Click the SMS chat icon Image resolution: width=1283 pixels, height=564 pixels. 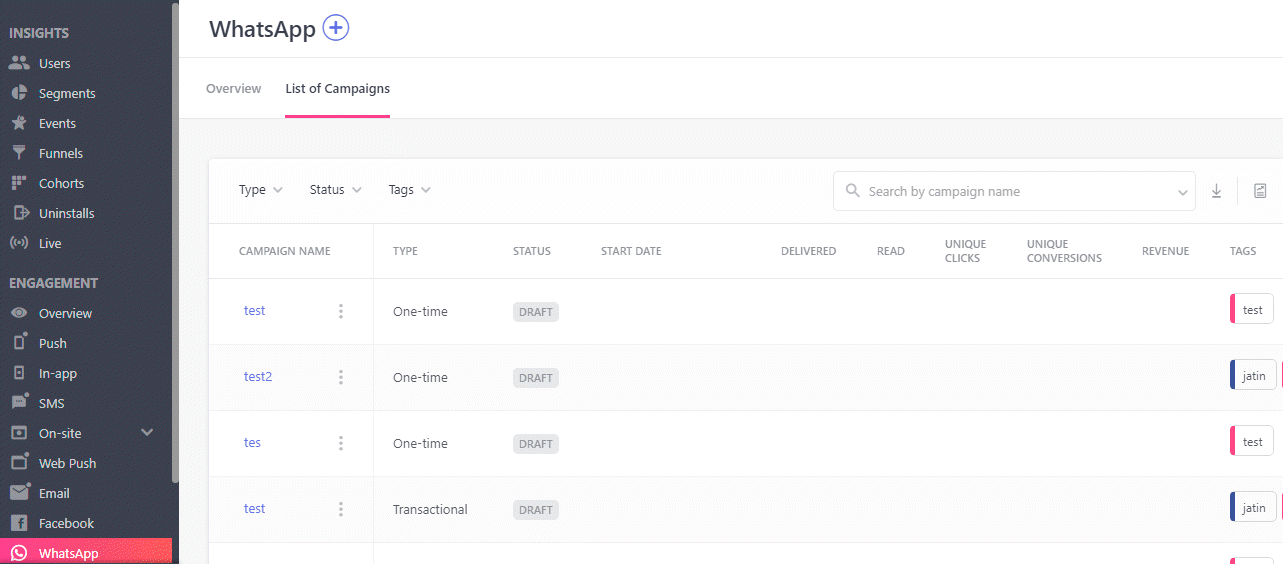(x=19, y=402)
